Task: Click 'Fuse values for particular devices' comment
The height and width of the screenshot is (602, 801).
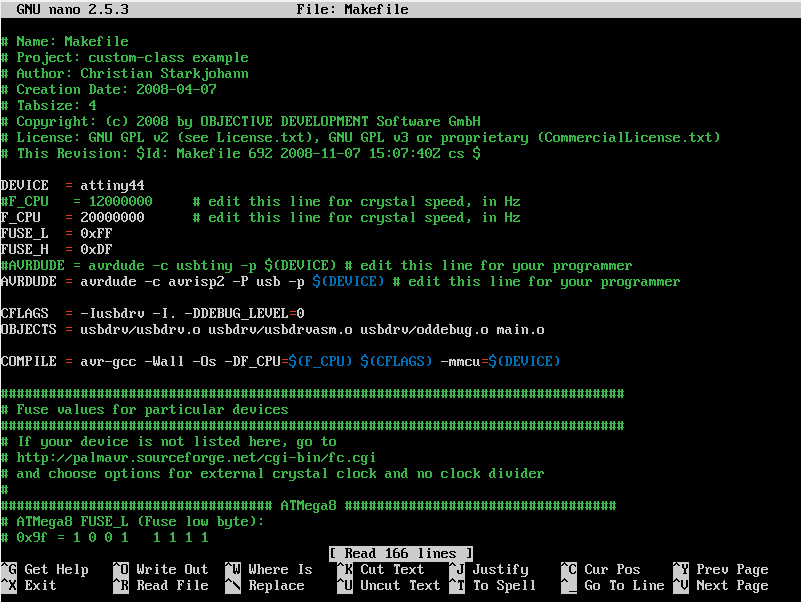Action: 145,410
